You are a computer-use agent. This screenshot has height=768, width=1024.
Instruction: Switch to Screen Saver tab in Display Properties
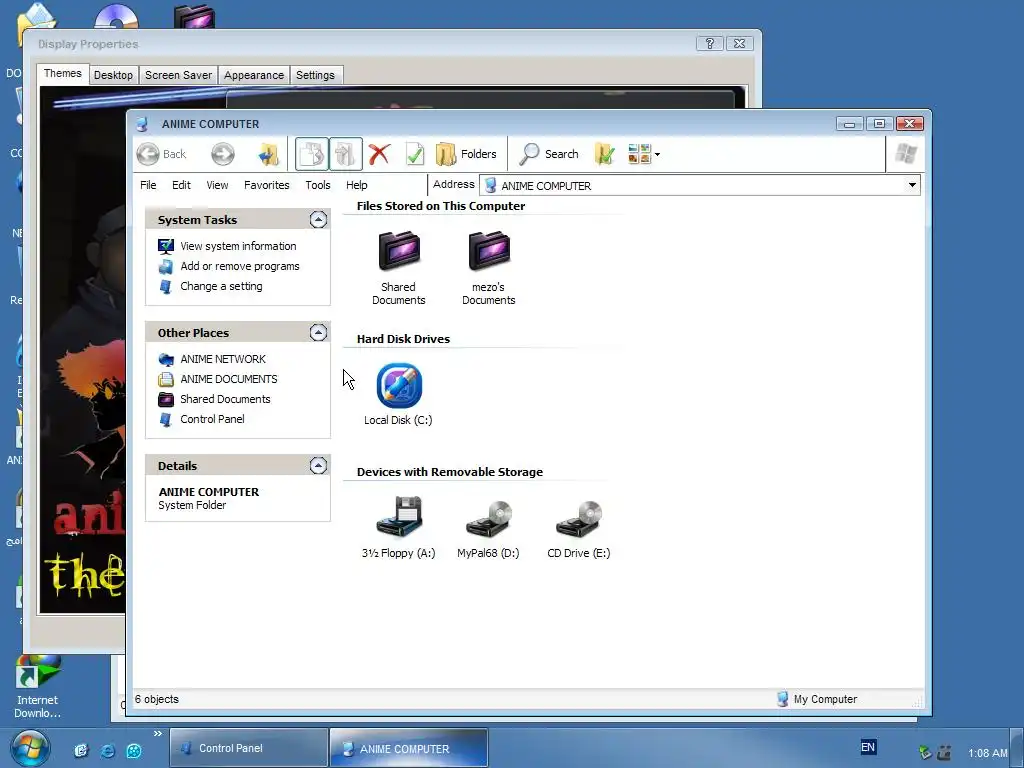[x=178, y=75]
